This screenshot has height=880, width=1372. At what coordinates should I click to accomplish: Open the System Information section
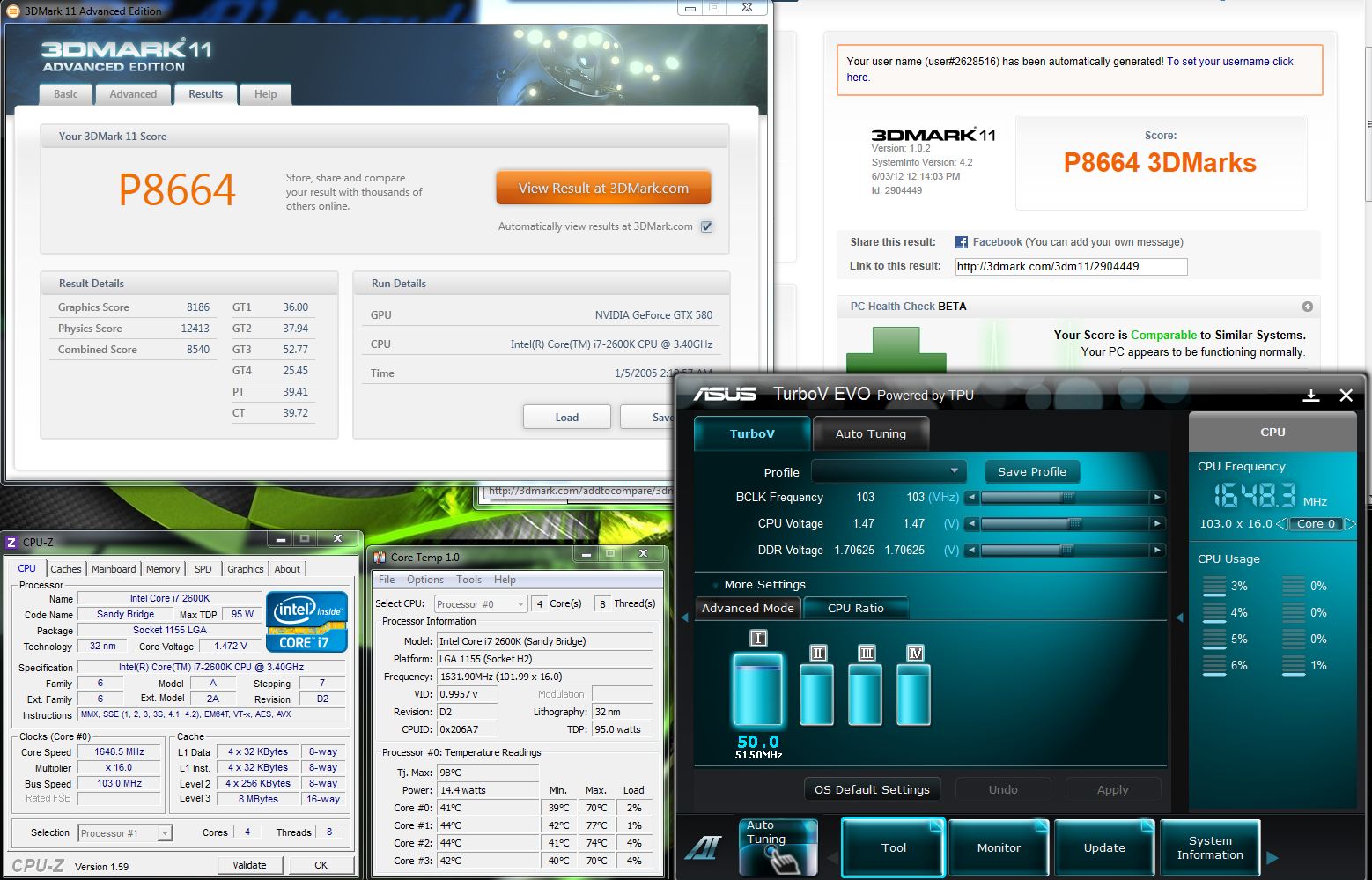(x=1210, y=847)
